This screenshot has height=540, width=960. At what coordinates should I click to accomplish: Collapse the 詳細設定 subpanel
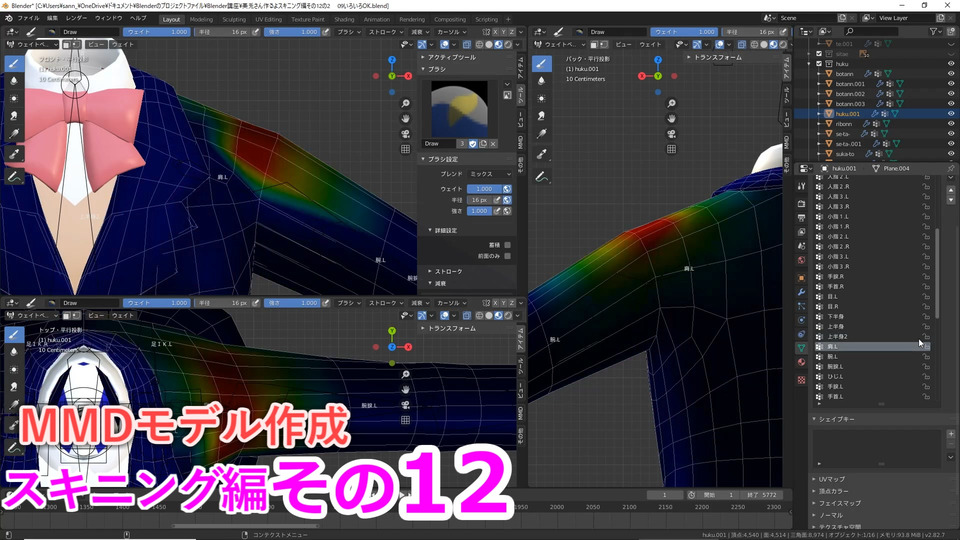click(445, 231)
